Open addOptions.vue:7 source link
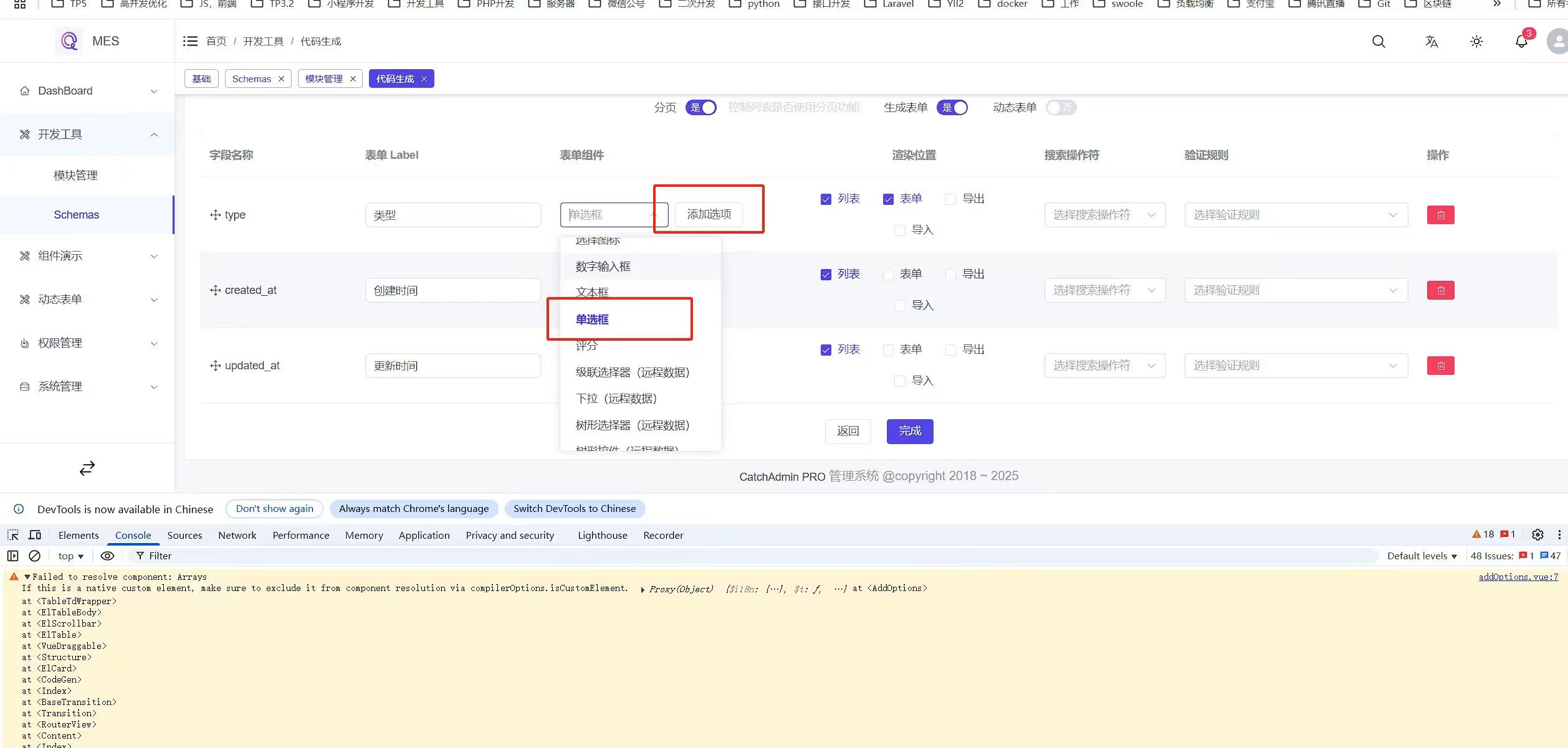Viewport: 1568px width, 748px height. 1518,577
